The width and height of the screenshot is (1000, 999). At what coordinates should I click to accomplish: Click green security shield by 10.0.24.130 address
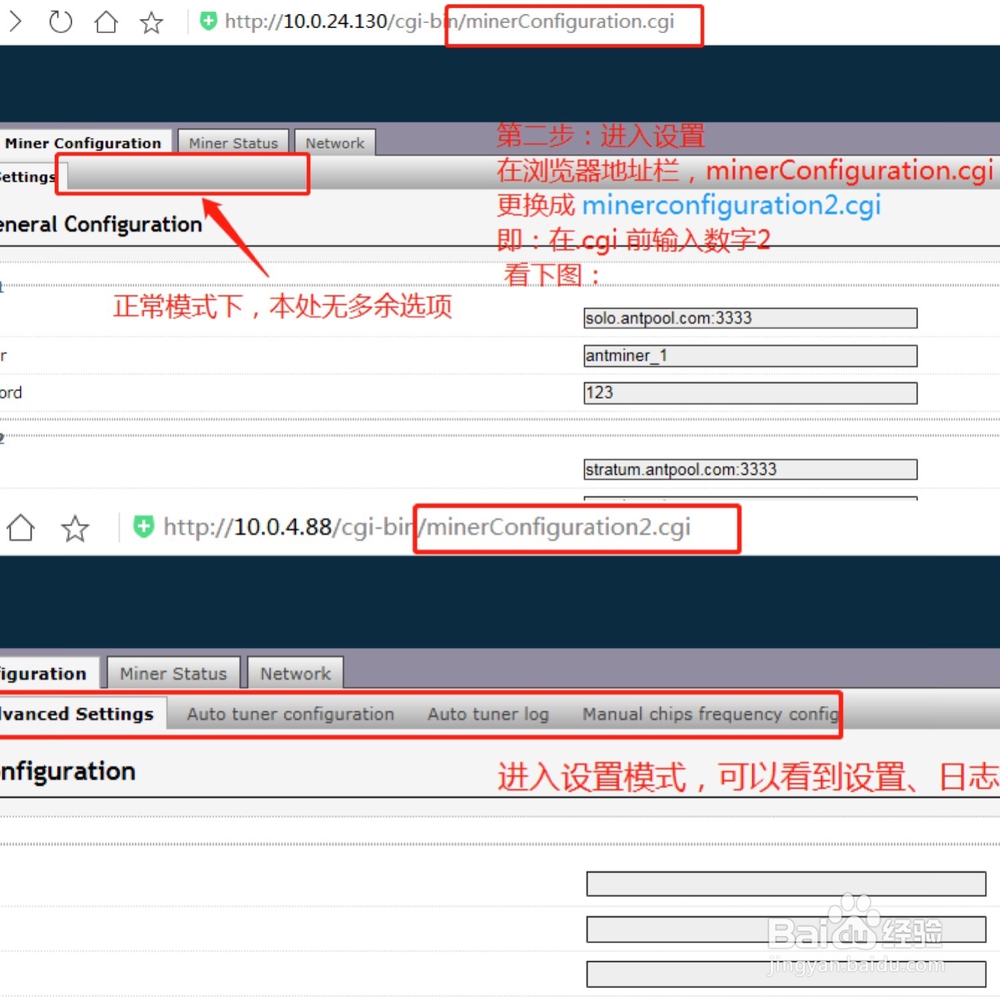208,21
